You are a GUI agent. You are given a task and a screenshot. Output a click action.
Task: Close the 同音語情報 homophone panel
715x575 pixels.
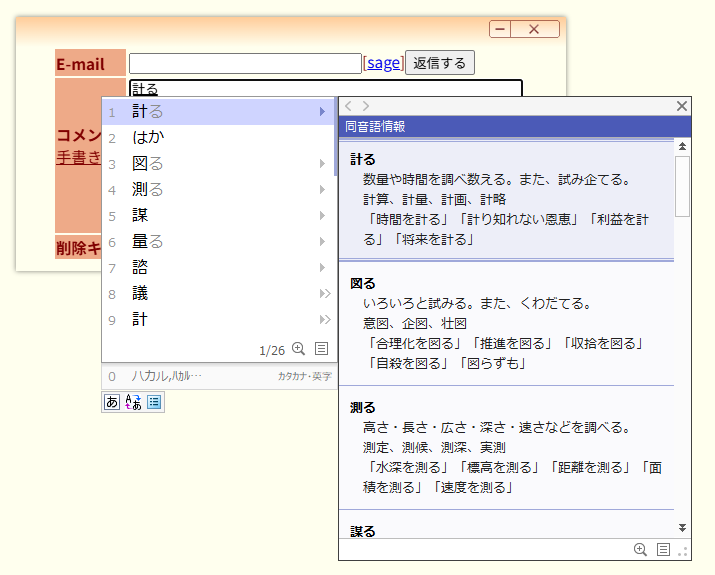pyautogui.click(x=682, y=106)
